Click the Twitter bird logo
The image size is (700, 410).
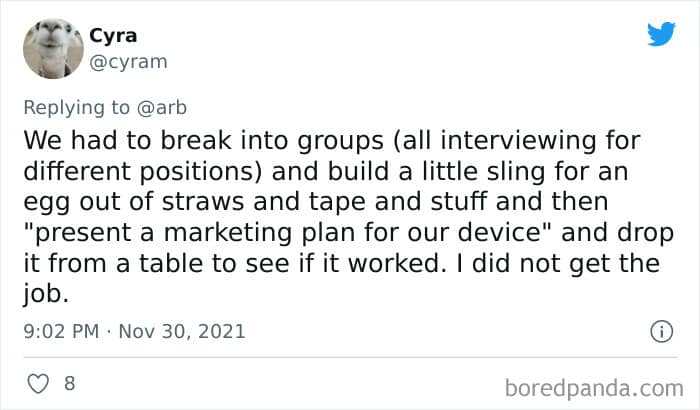[661, 34]
